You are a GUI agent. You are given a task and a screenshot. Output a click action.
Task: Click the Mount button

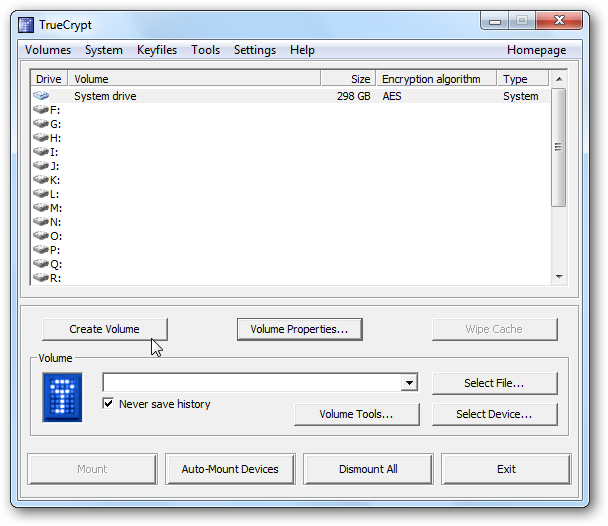pos(92,469)
